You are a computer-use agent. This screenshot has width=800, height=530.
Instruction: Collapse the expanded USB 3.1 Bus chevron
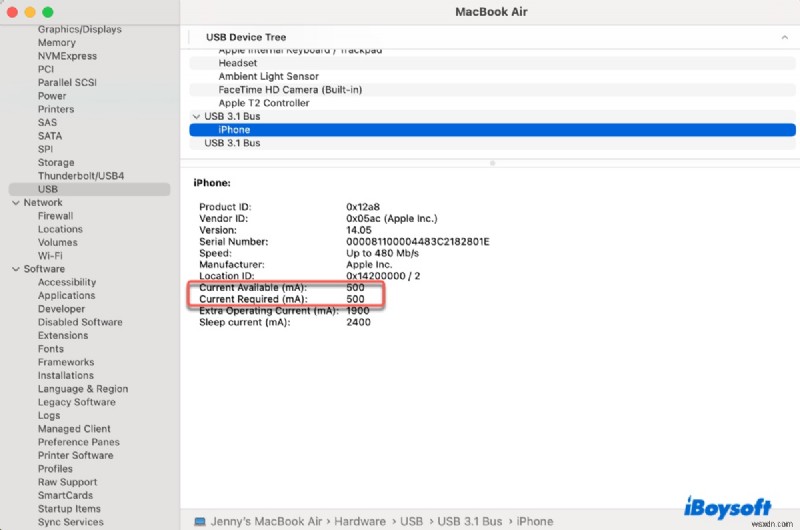[x=196, y=116]
